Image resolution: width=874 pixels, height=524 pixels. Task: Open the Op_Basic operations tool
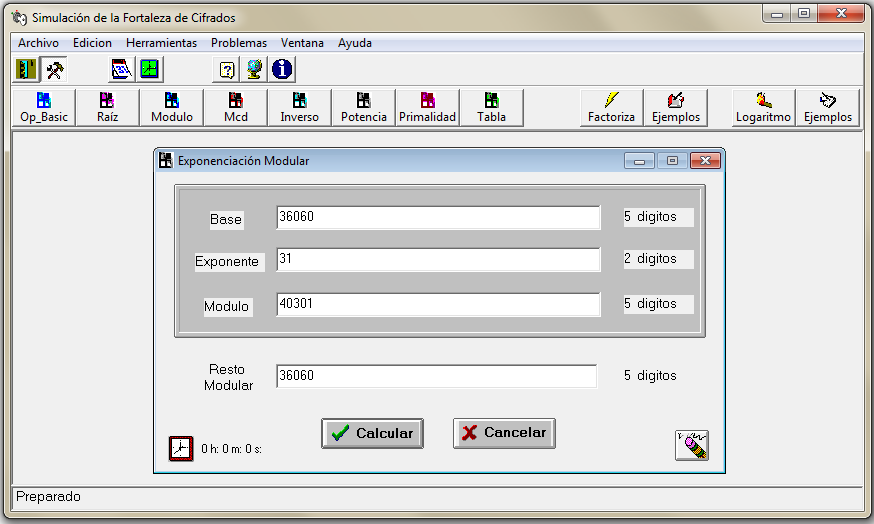pyautogui.click(x=44, y=107)
